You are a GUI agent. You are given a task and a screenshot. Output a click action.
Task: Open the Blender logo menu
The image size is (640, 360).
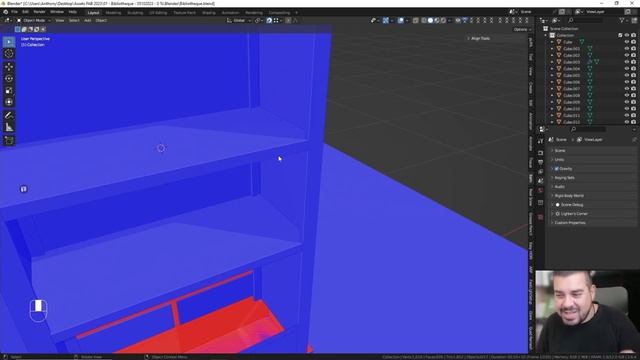click(5, 12)
